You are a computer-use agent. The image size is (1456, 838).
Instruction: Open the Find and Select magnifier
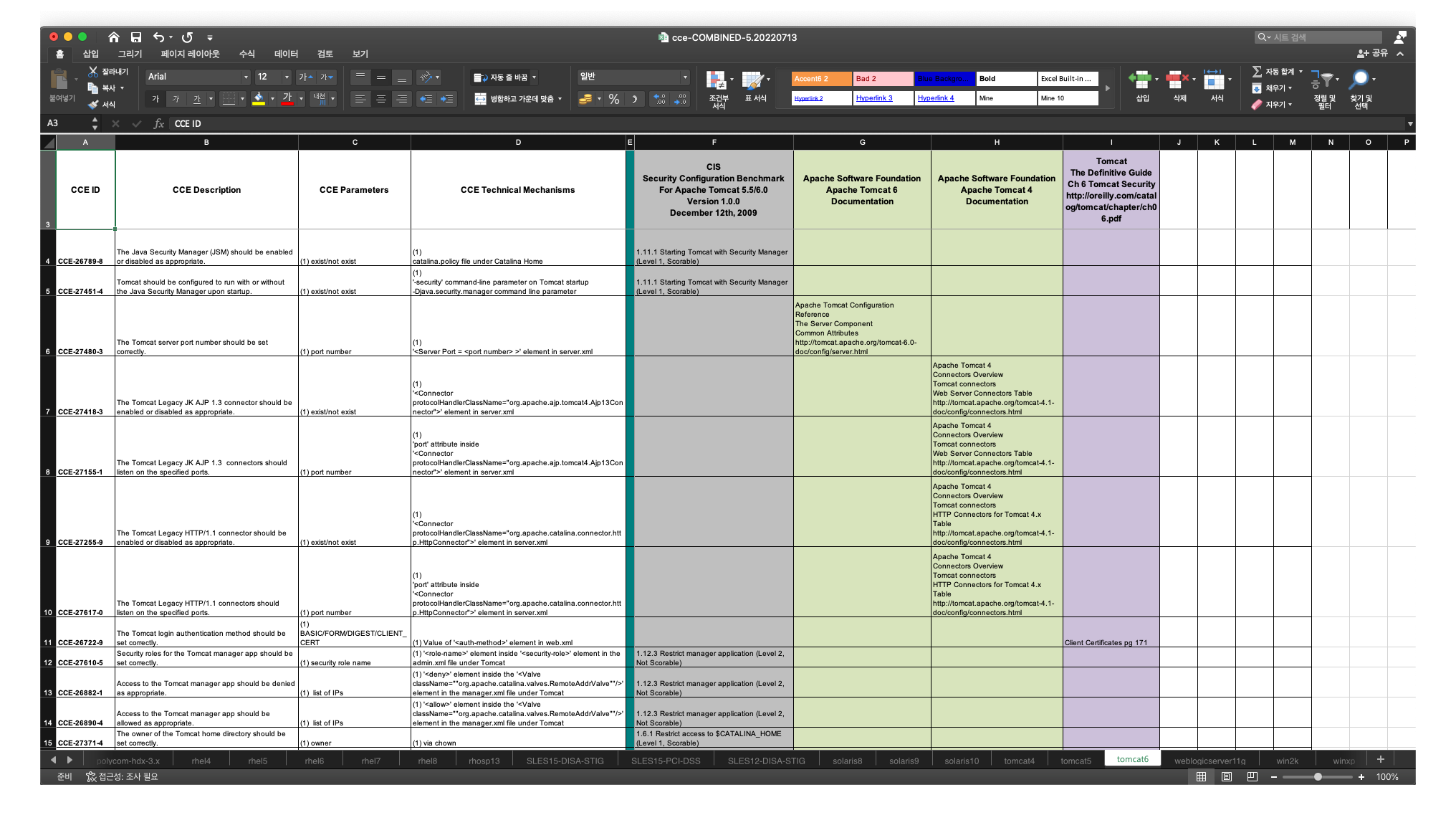[1359, 80]
